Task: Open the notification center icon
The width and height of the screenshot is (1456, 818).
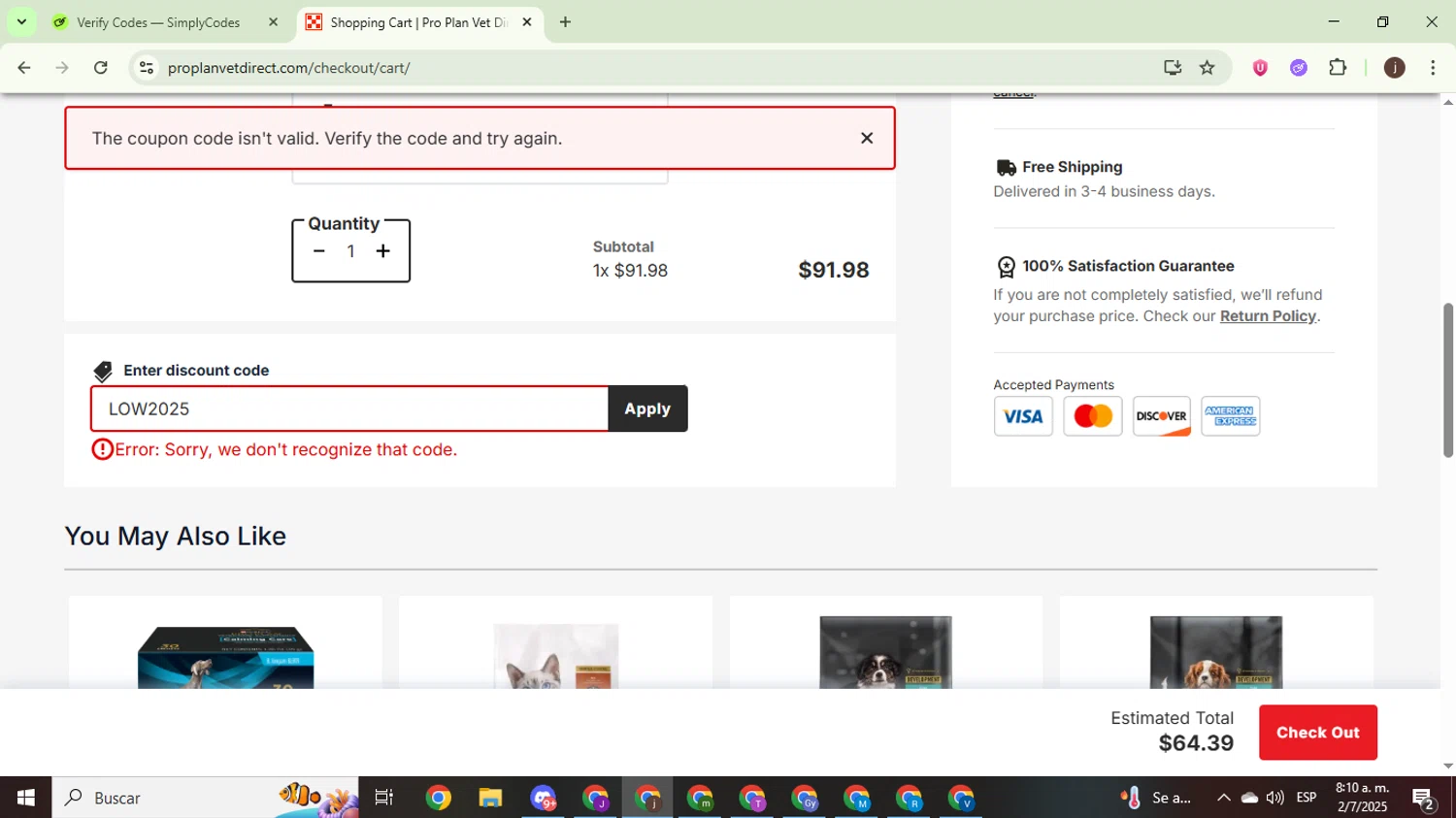Action: [1424, 799]
